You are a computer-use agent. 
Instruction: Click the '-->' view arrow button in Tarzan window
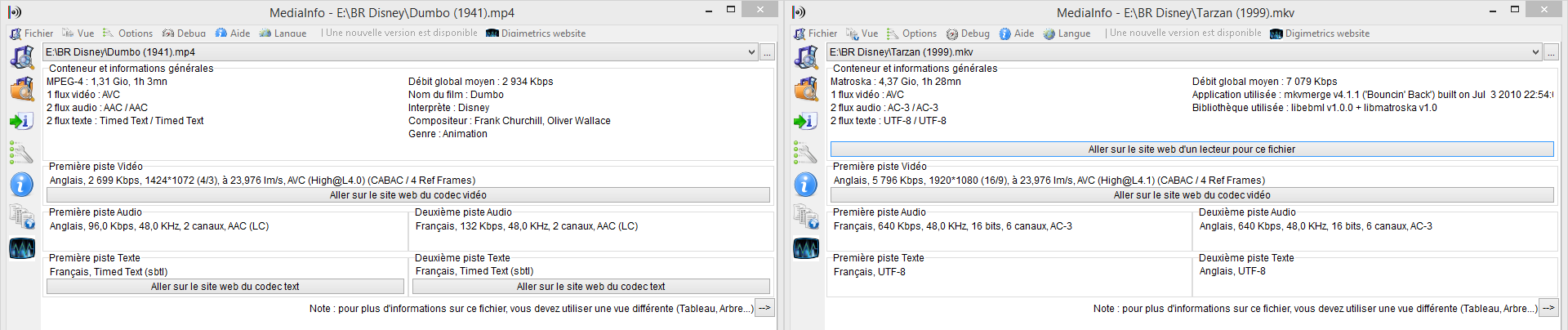1548,308
